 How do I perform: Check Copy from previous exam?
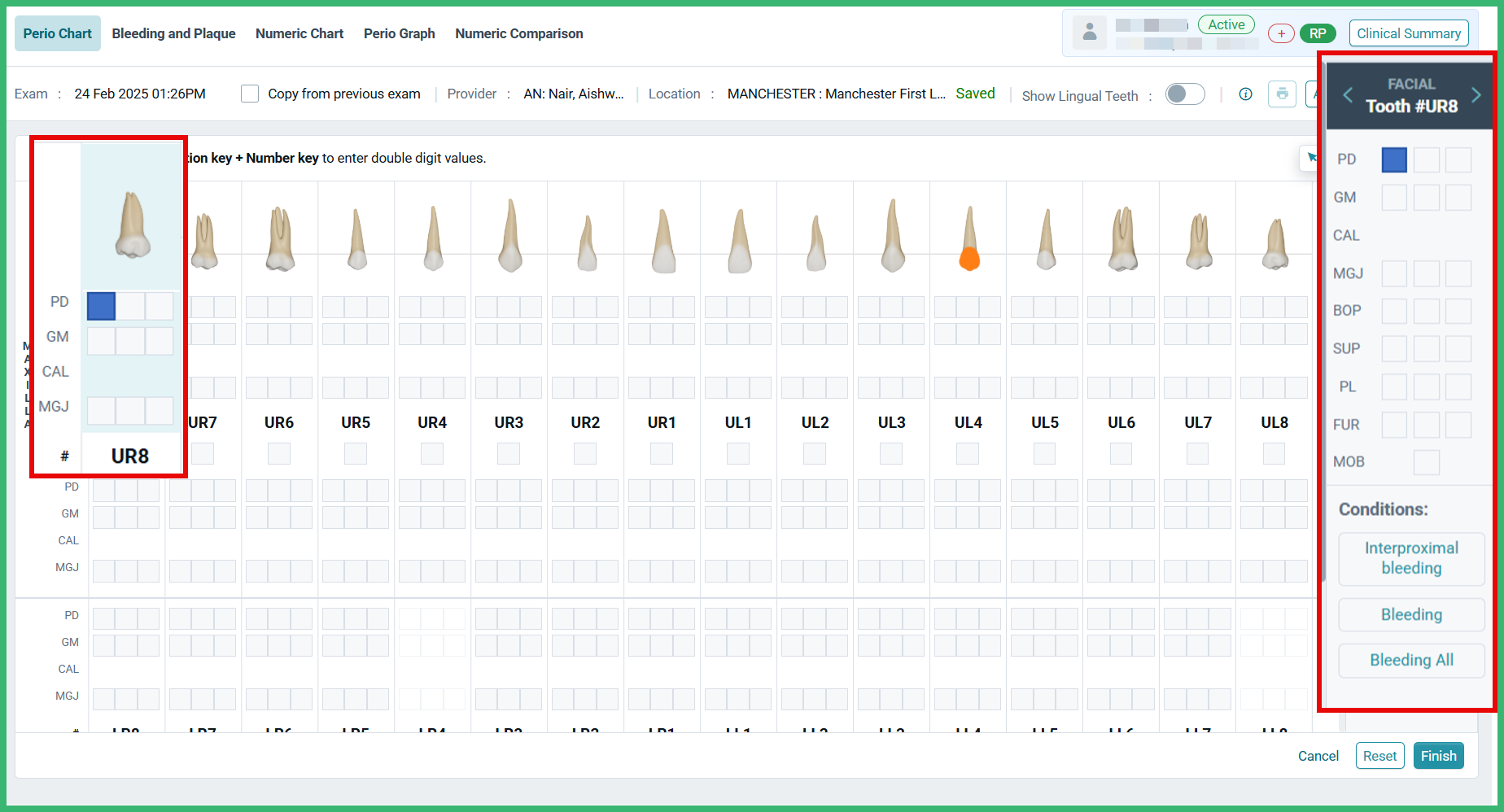250,94
